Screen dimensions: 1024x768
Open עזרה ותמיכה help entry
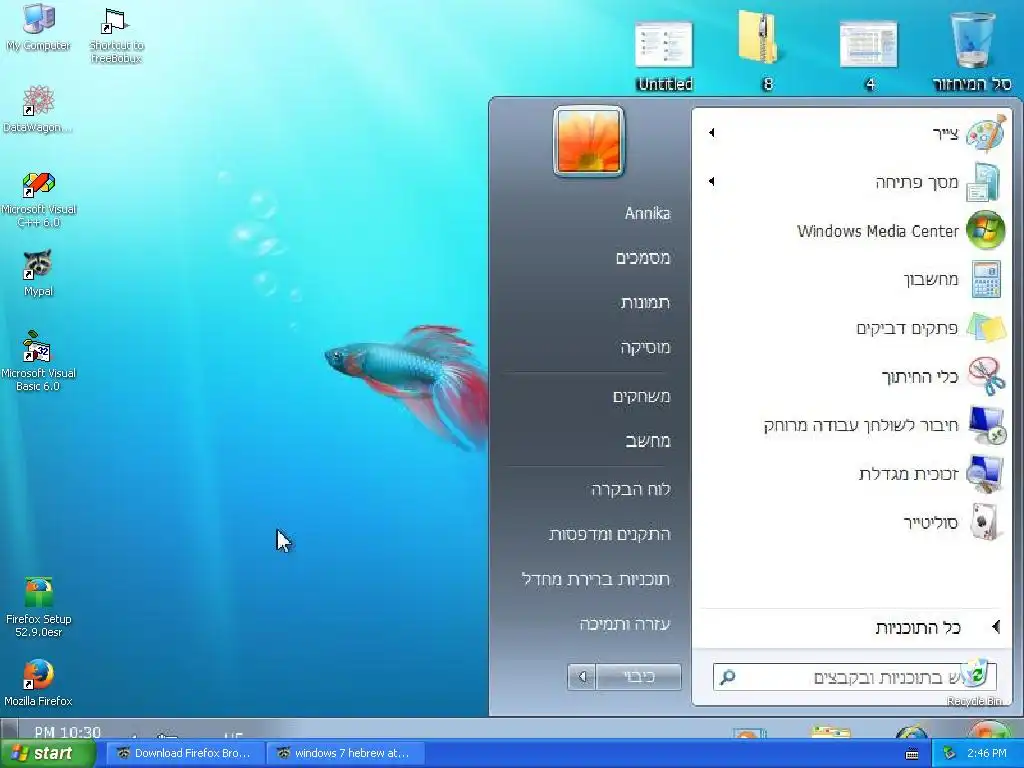click(625, 624)
